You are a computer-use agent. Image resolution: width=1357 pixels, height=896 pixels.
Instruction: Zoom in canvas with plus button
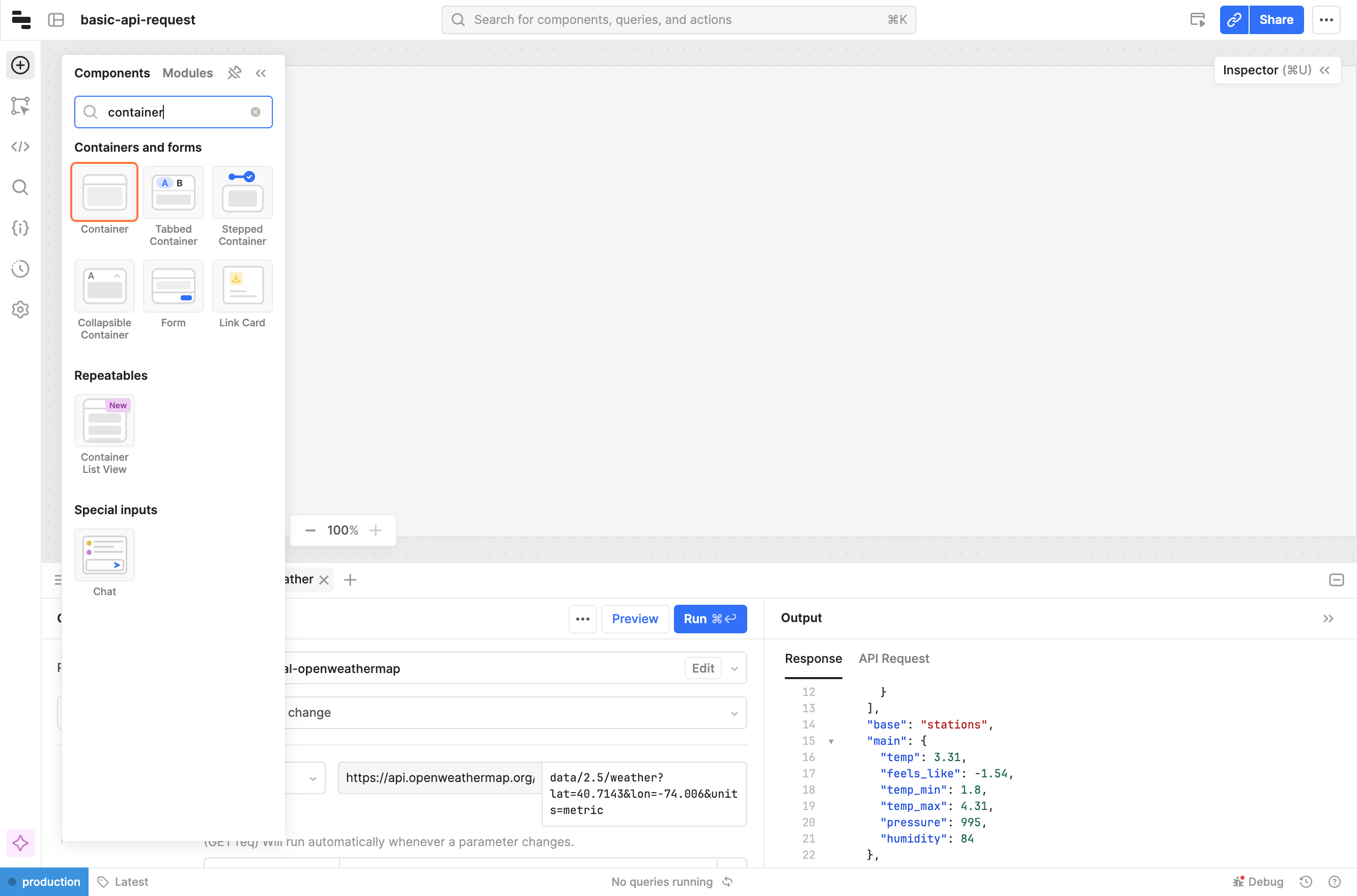[375, 530]
